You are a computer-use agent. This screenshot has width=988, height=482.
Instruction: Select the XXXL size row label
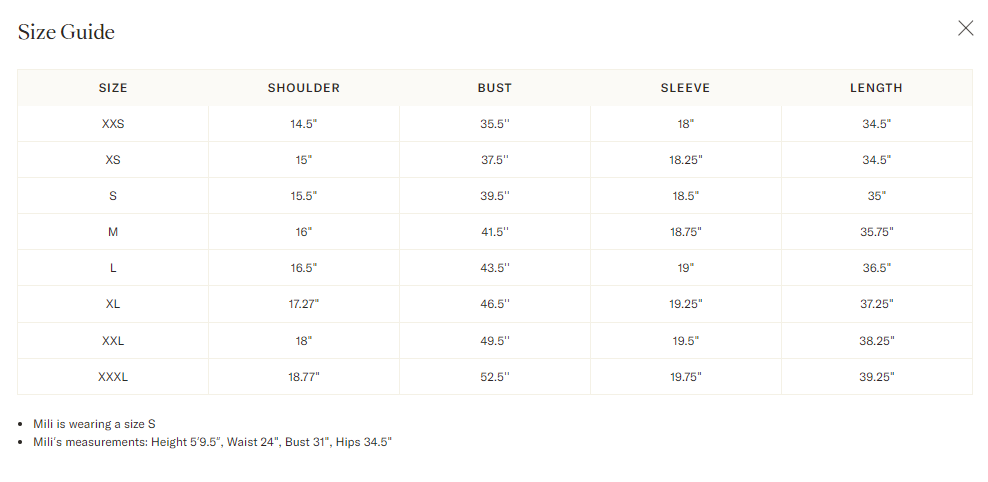pos(113,377)
